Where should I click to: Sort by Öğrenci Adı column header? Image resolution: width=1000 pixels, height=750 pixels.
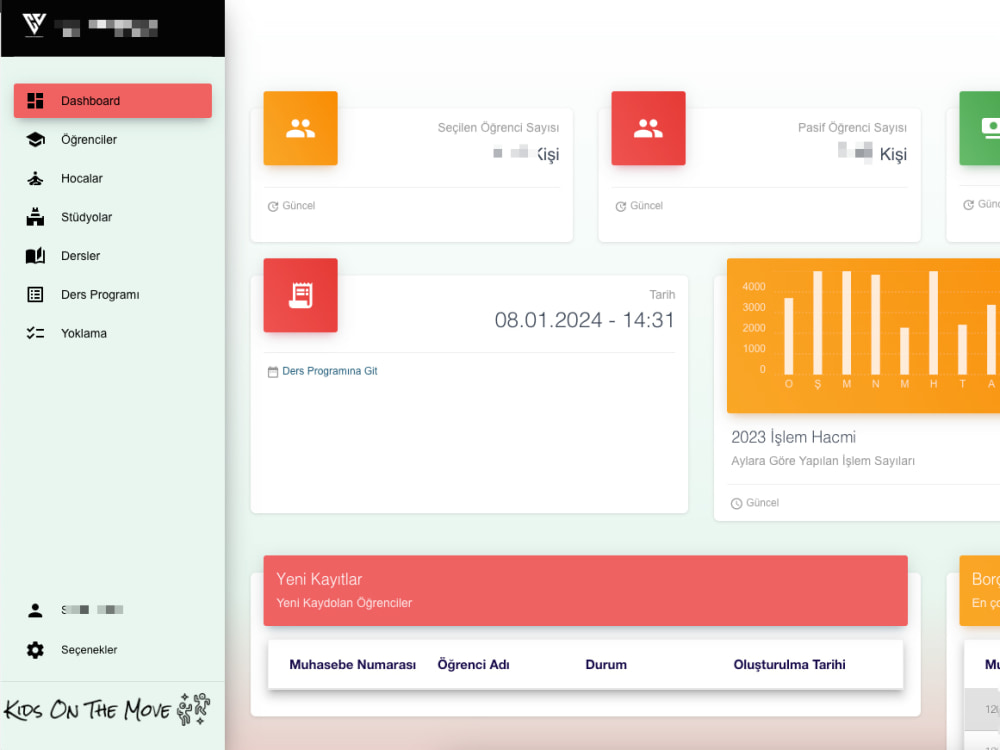[x=474, y=665]
